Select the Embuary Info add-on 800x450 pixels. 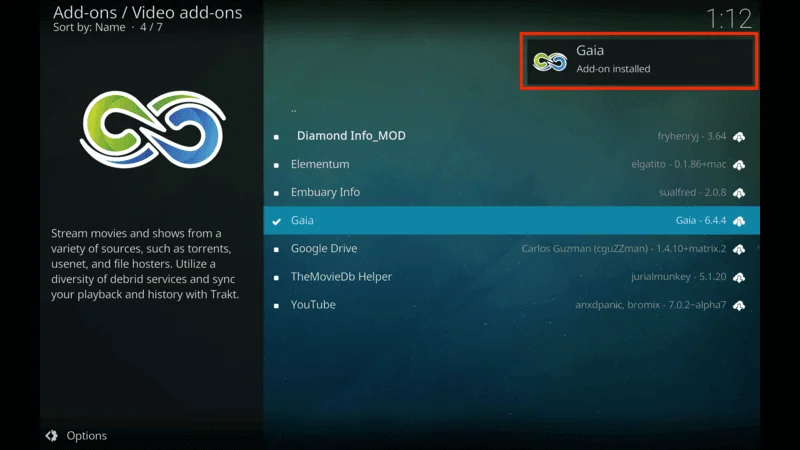pos(511,192)
